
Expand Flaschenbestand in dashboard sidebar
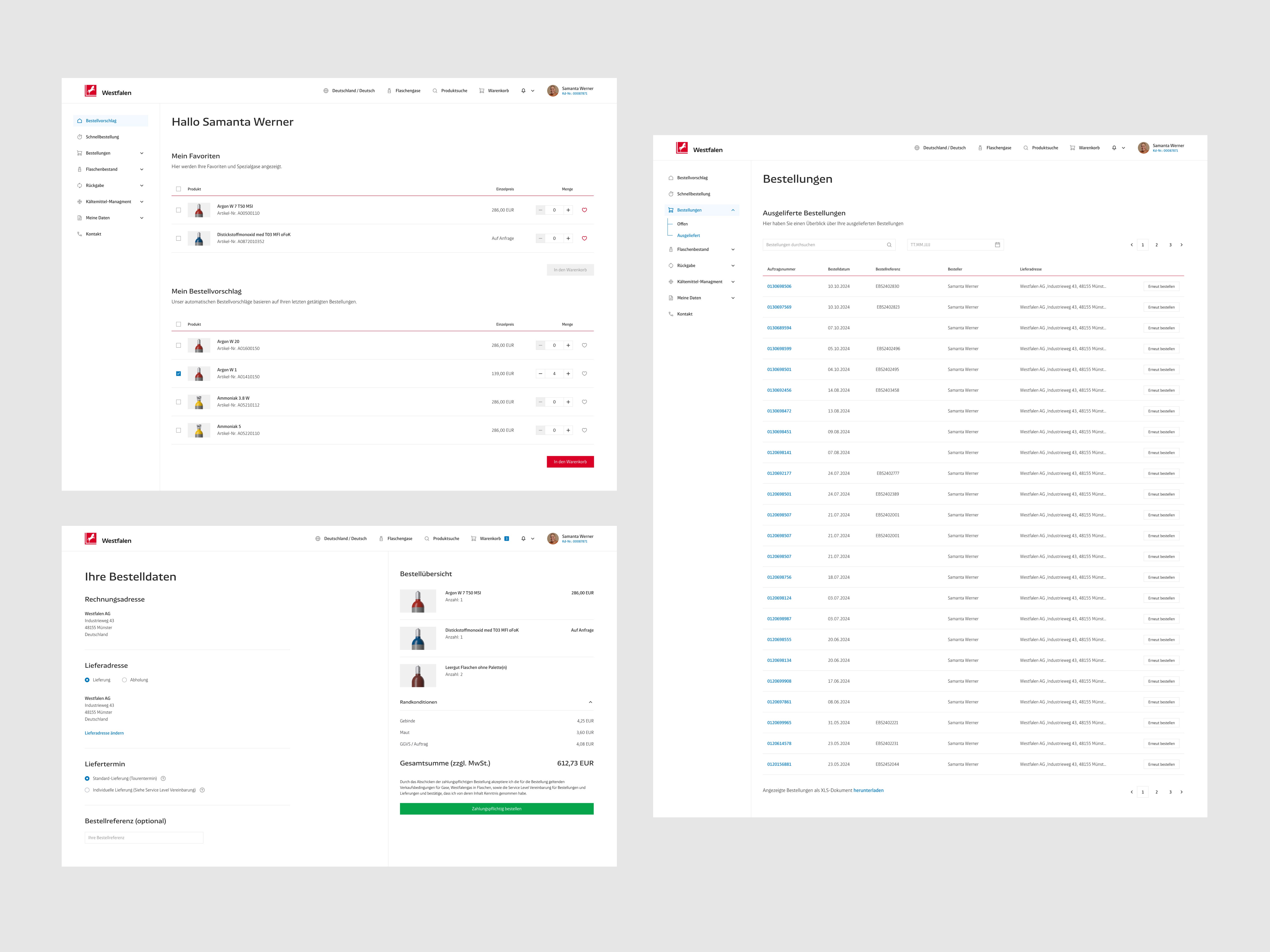pos(141,169)
